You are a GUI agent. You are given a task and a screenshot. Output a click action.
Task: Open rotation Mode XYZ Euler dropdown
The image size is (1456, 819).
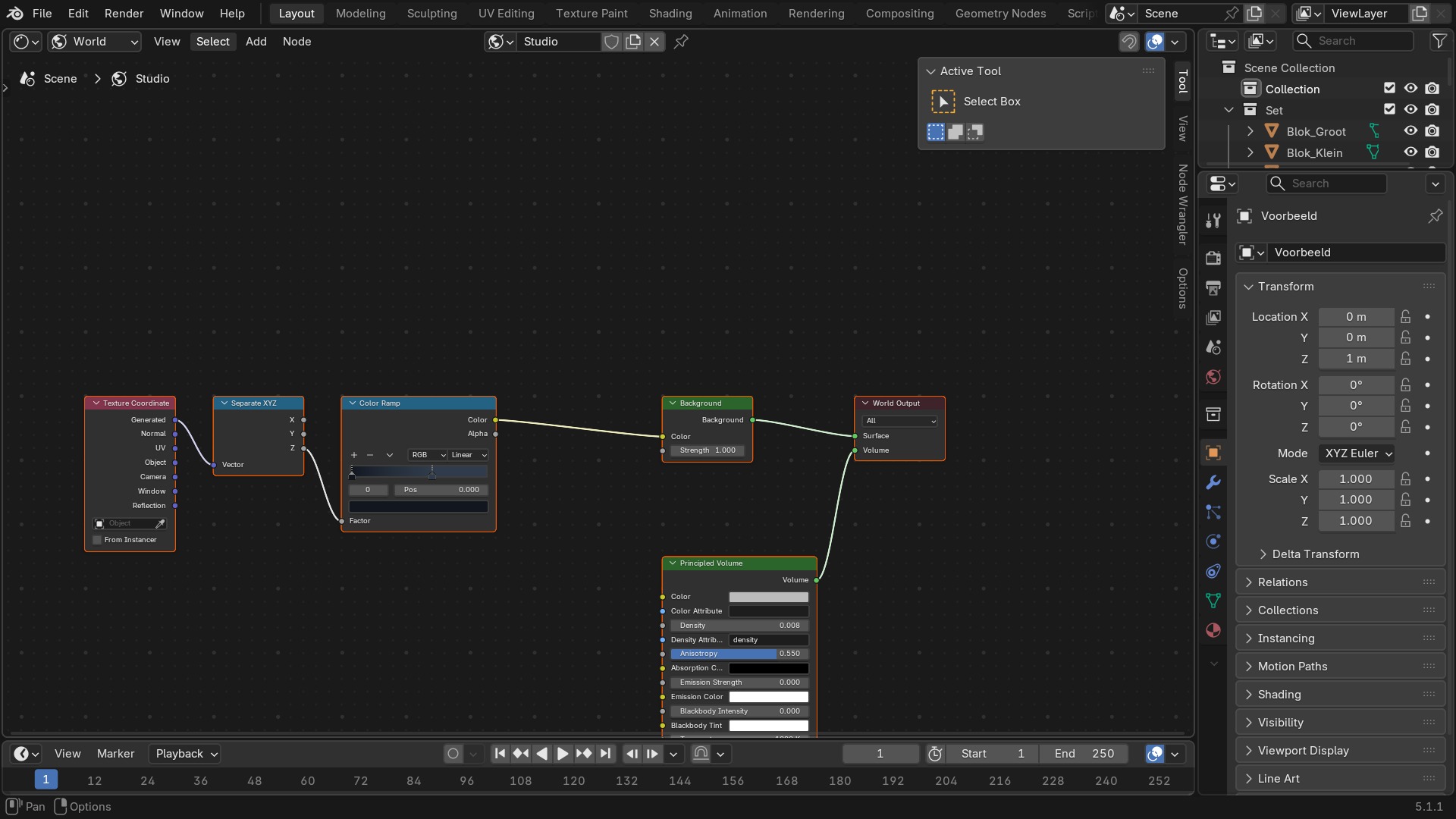(1357, 453)
